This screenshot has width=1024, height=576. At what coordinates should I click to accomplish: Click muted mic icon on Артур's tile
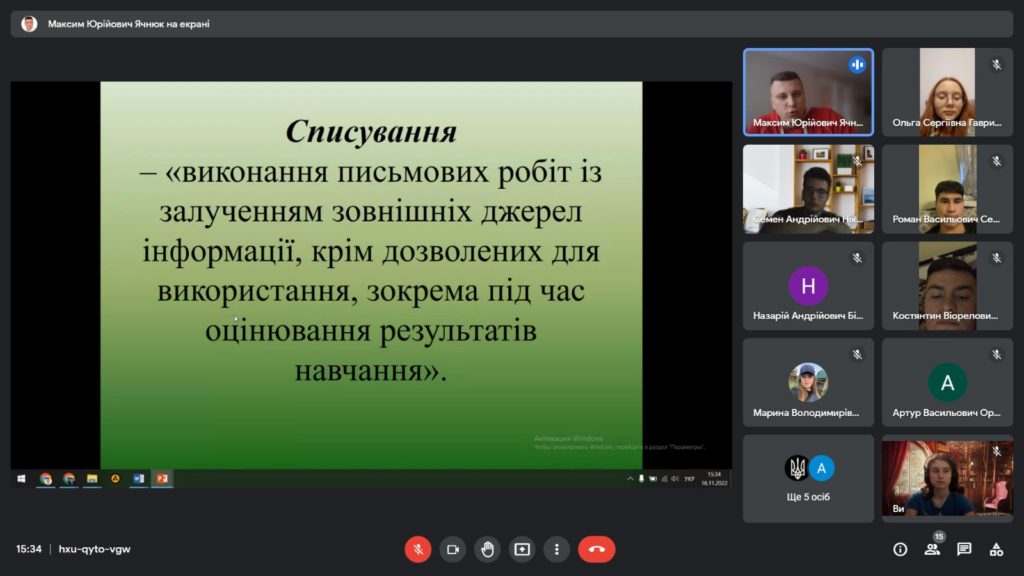click(997, 355)
